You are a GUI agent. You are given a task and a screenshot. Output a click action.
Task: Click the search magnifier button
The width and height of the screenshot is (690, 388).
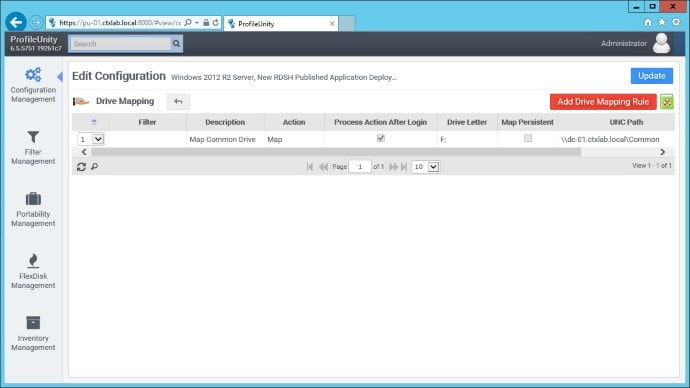click(x=176, y=44)
